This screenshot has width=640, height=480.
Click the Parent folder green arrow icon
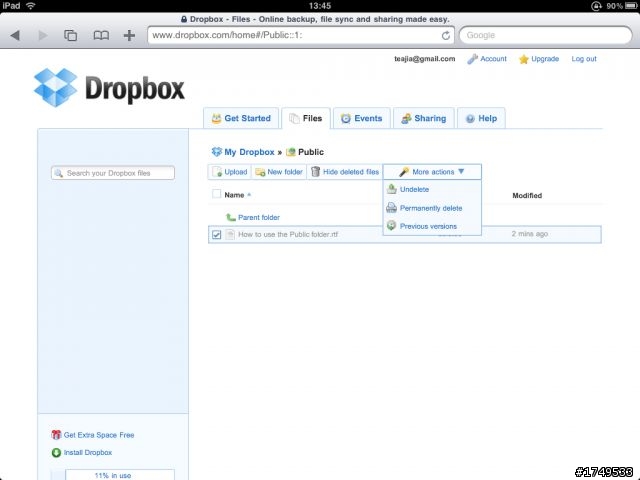click(x=231, y=217)
